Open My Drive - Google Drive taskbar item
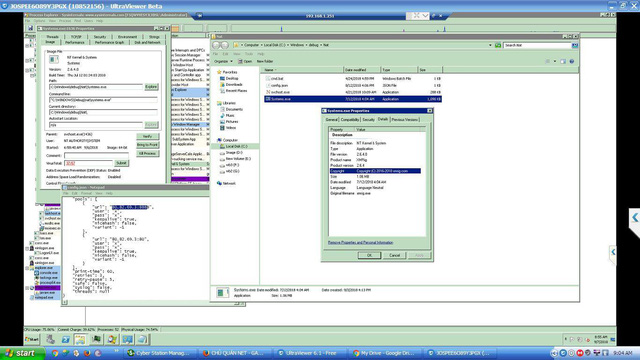The image size is (640, 360). (x=386, y=353)
